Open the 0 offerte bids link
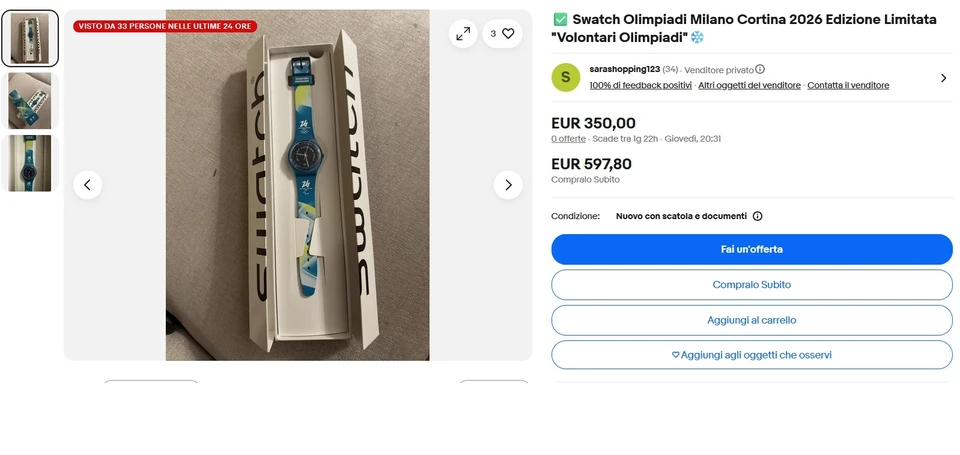 [568, 139]
